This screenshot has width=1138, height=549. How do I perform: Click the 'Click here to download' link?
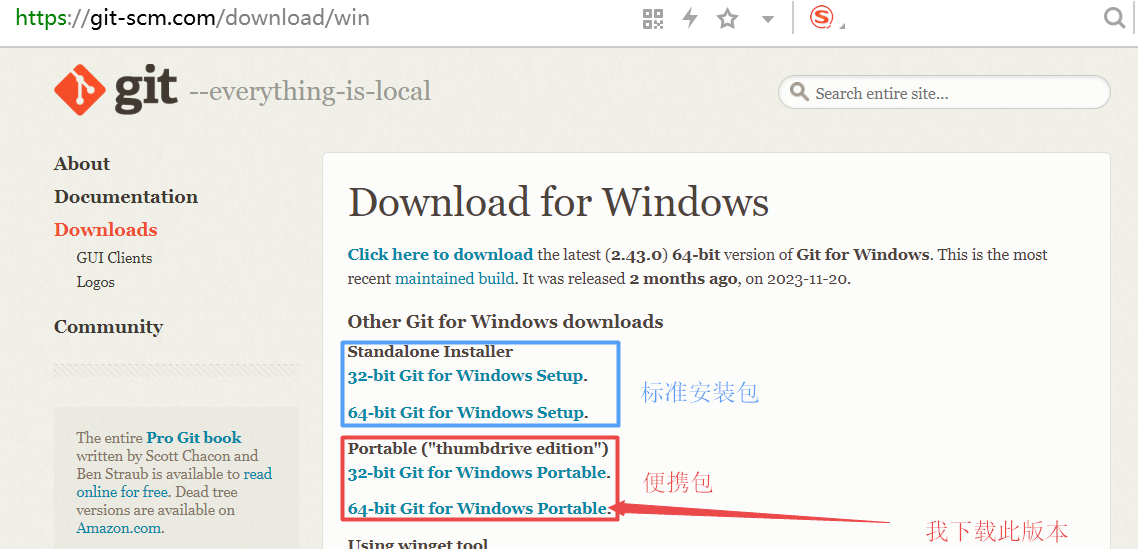click(441, 255)
